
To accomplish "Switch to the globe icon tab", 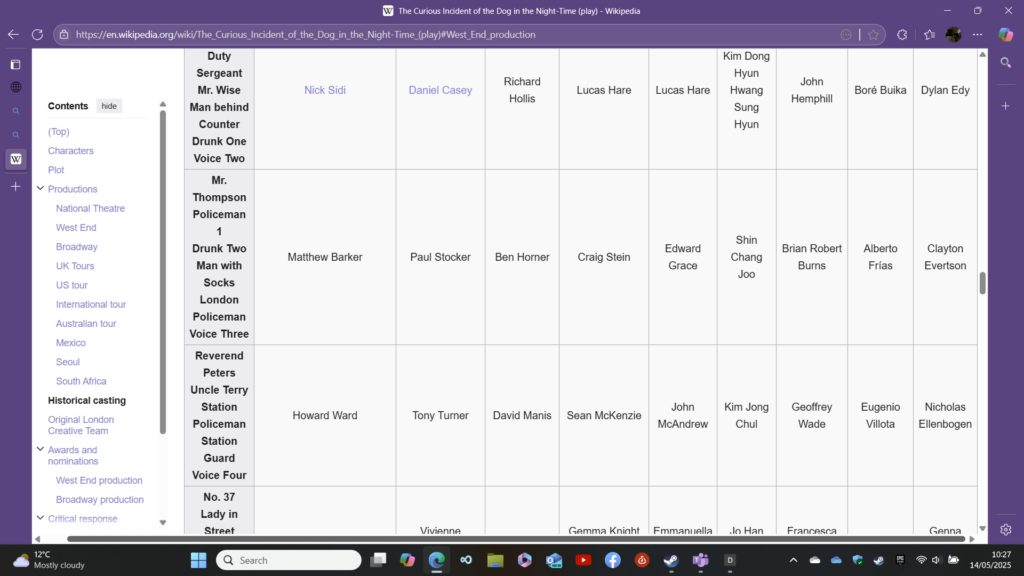I will pos(16,87).
